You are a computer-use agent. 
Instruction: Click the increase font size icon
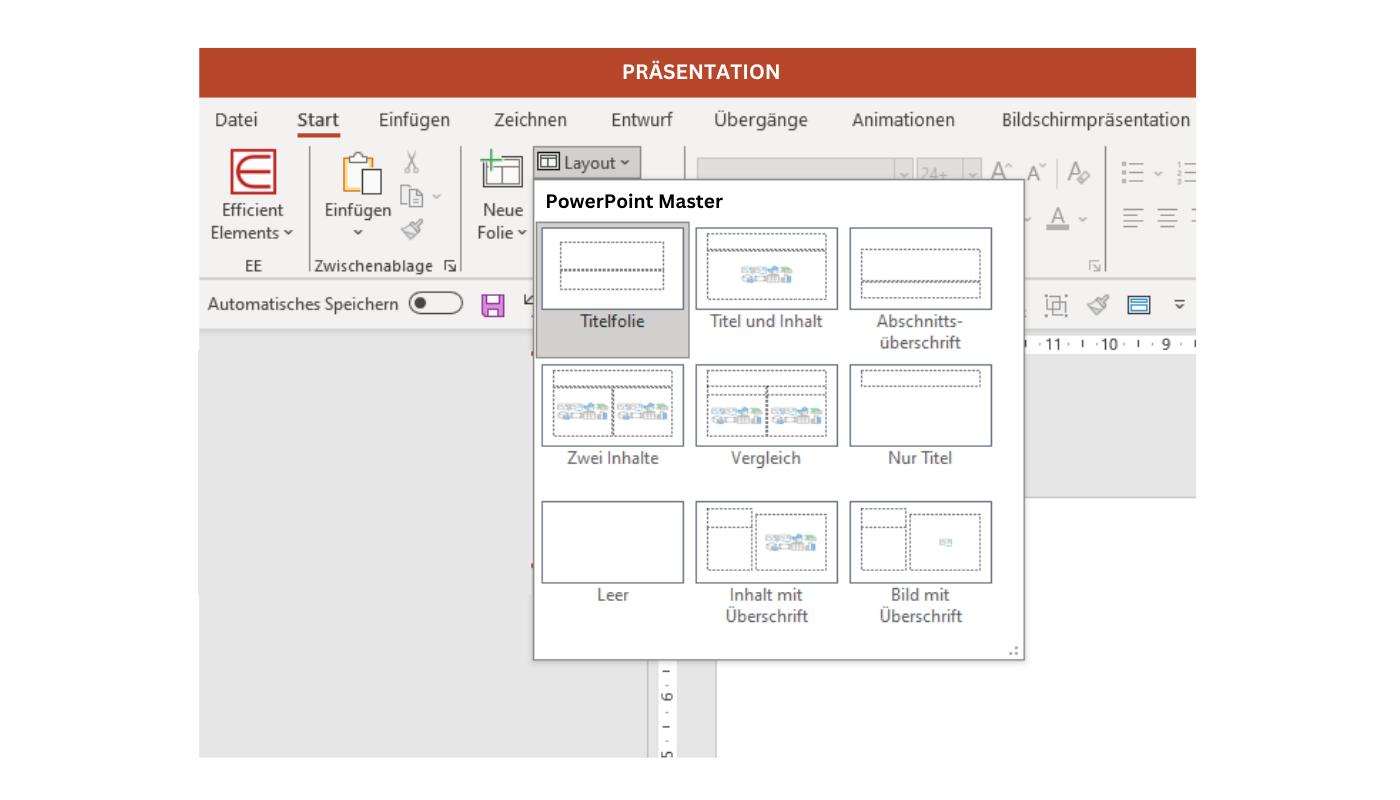(1002, 172)
